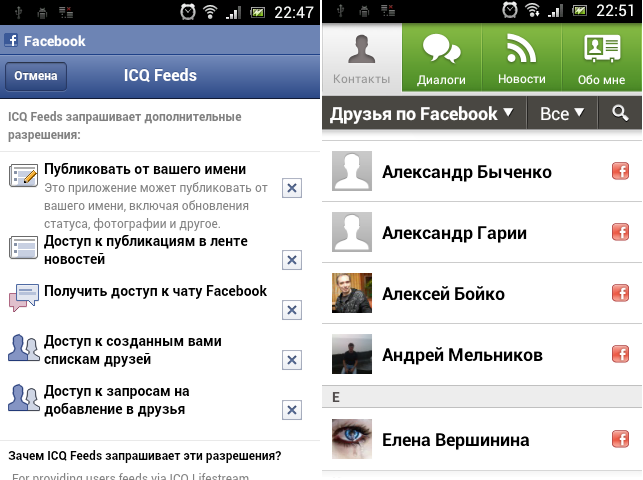The height and width of the screenshot is (480, 643).
Task: Select contact Александр Гарии
Action: [x=482, y=232]
